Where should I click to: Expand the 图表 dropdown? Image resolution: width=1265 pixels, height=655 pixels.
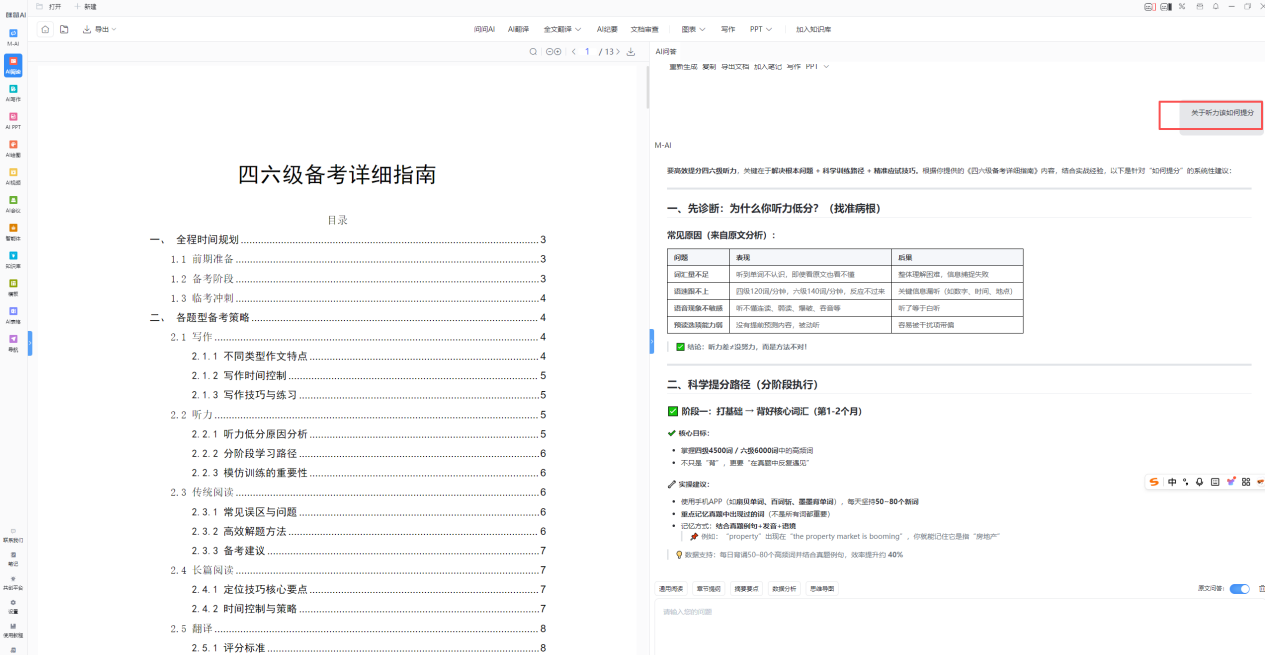click(693, 30)
